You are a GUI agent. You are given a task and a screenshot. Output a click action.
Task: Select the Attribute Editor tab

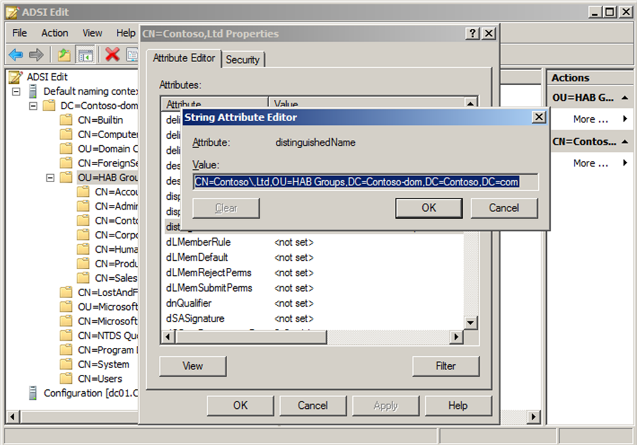184,58
